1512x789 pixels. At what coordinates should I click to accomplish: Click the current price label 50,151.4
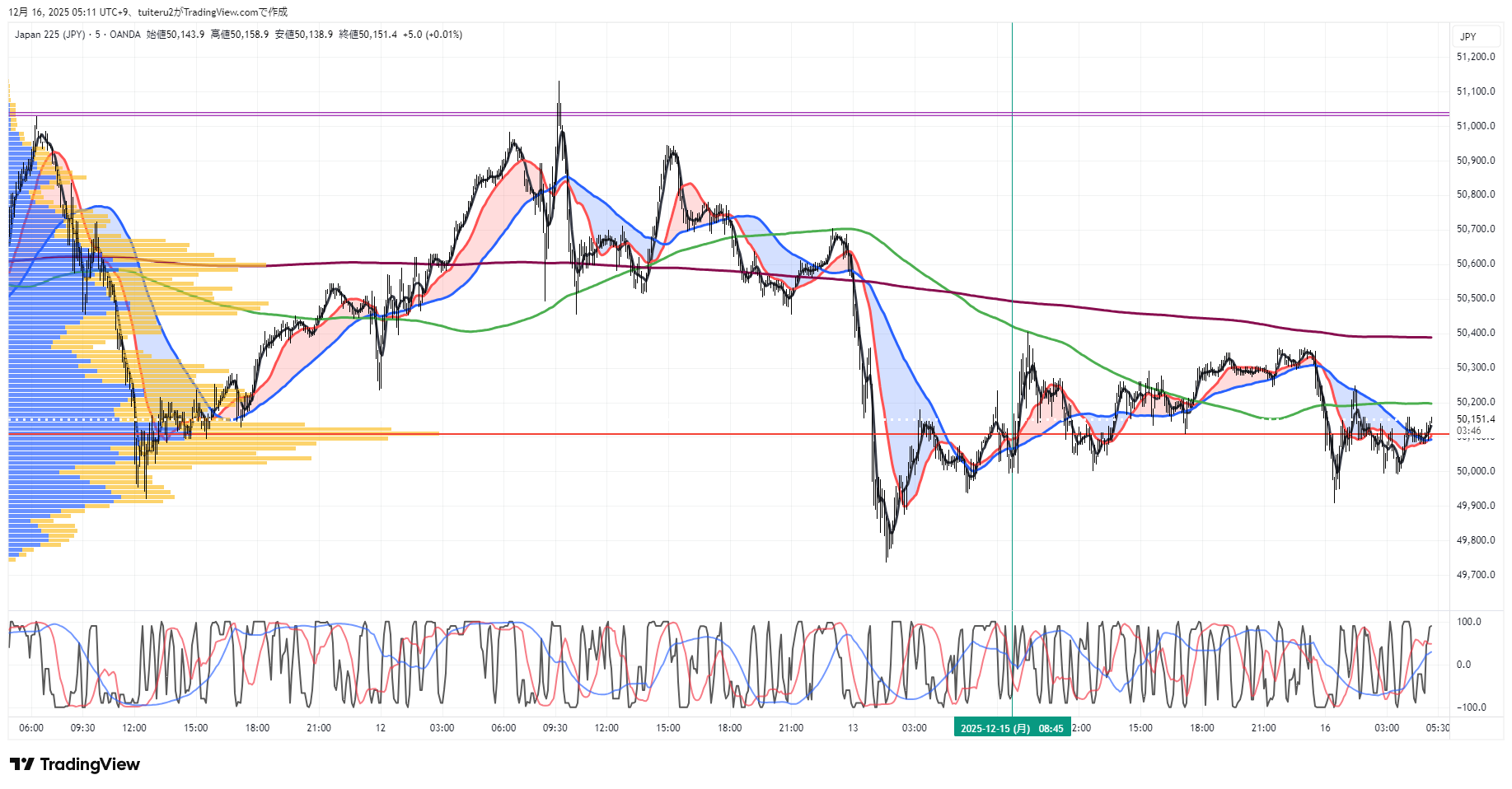point(1475,419)
